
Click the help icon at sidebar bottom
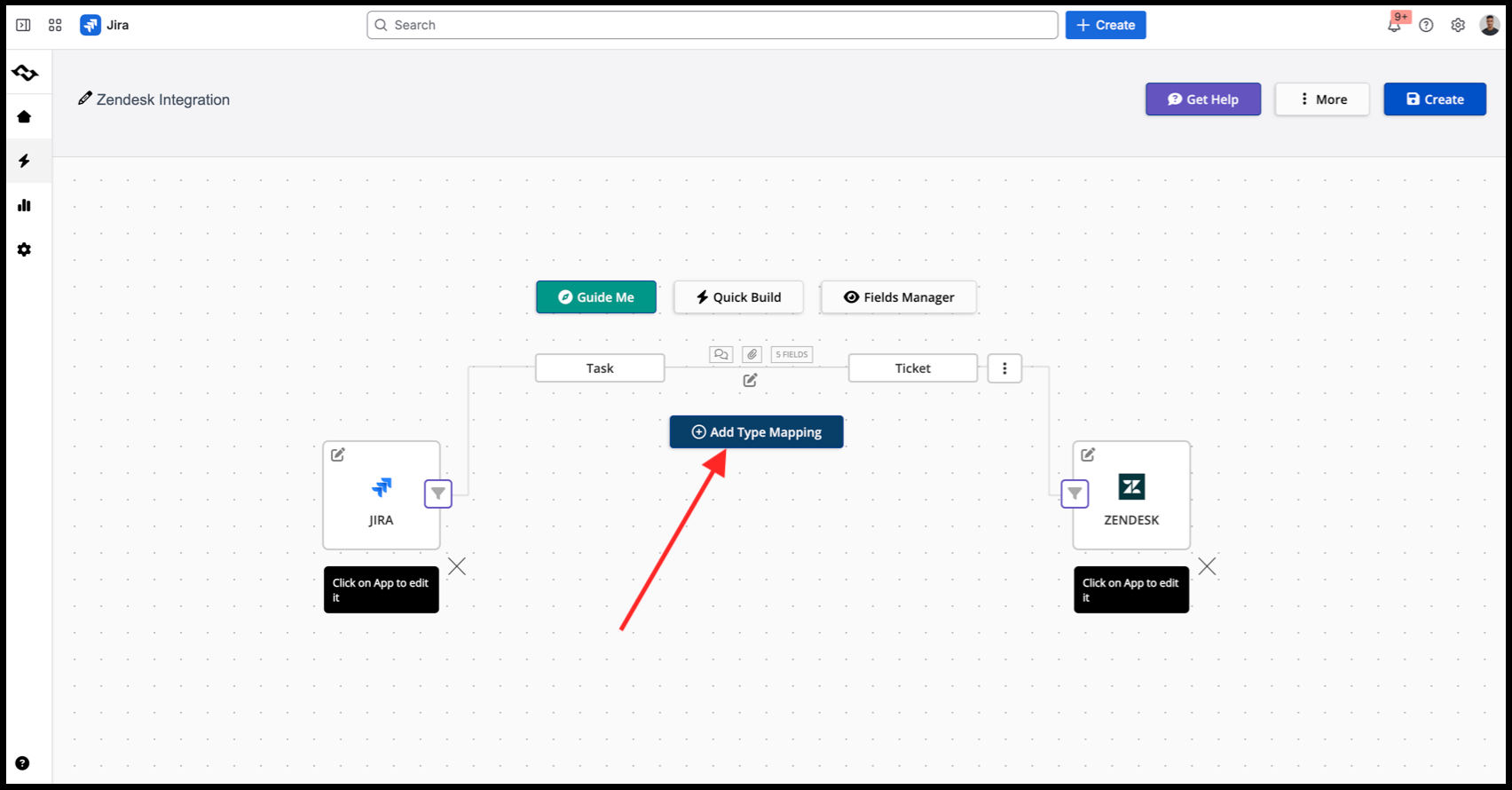22,763
